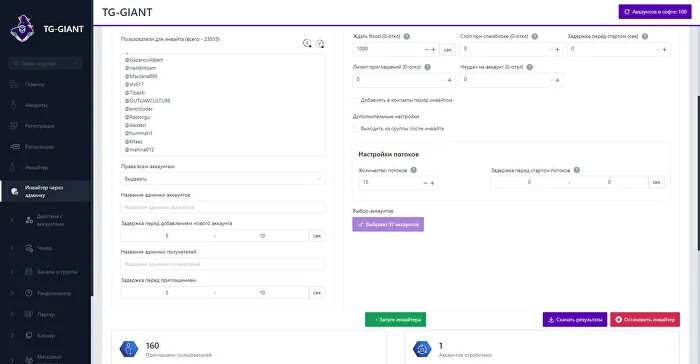Open the Регистрация sidebar icon
This screenshot has width=700, height=364.
(14, 126)
